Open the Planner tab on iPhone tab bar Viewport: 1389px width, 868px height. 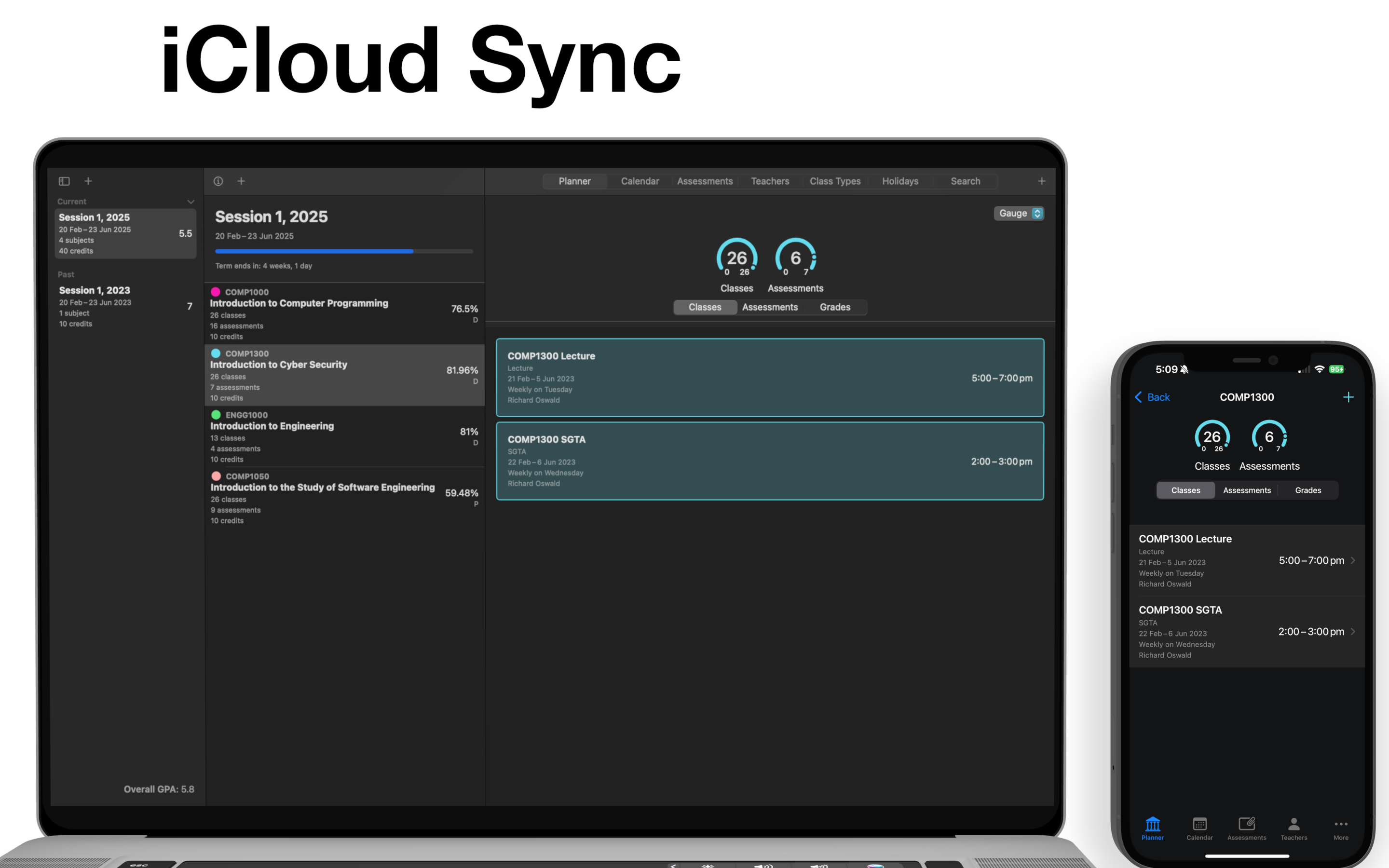(1153, 828)
